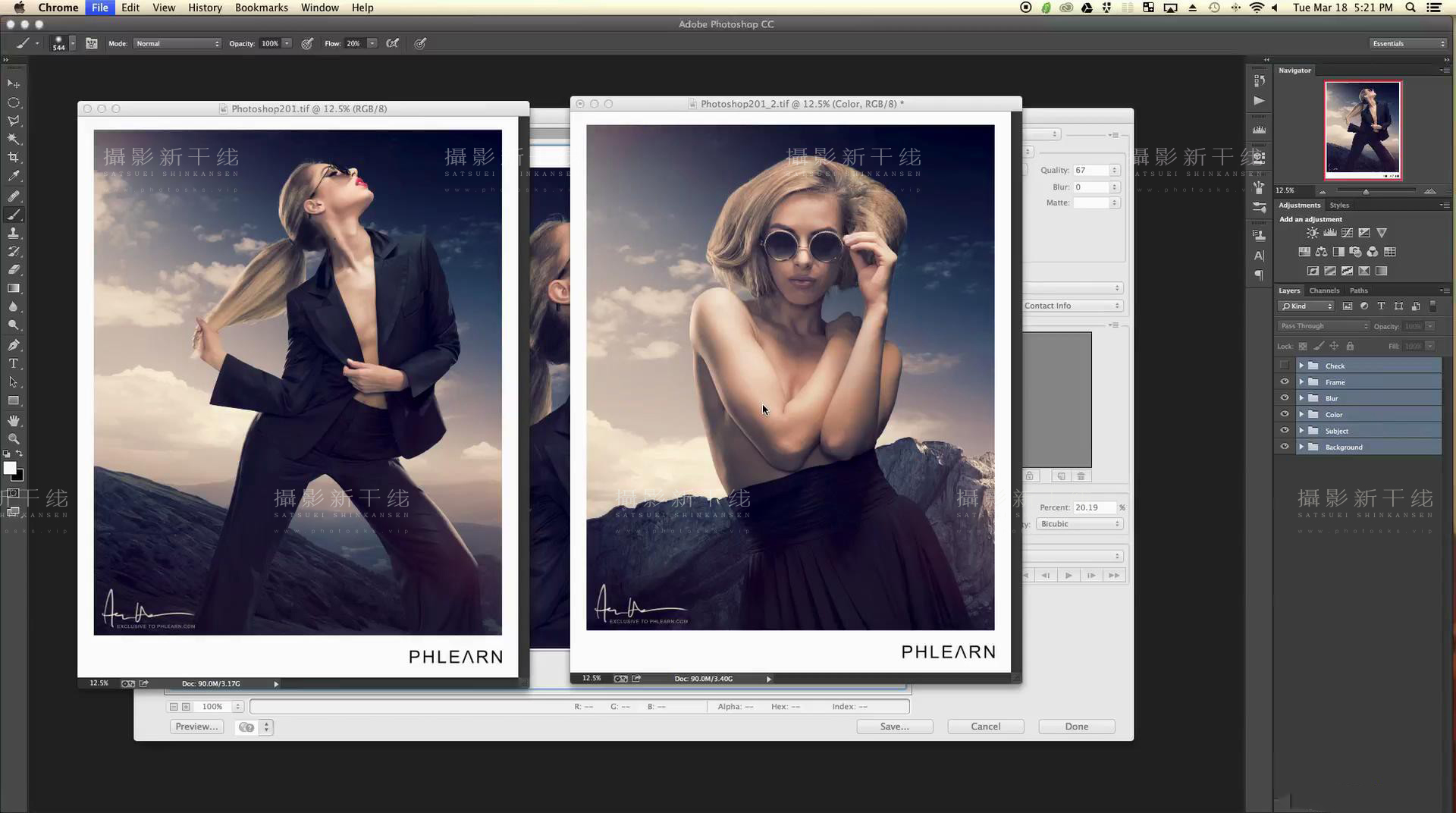The width and height of the screenshot is (1456, 813).
Task: Select the Hand tool
Action: pos(14,420)
